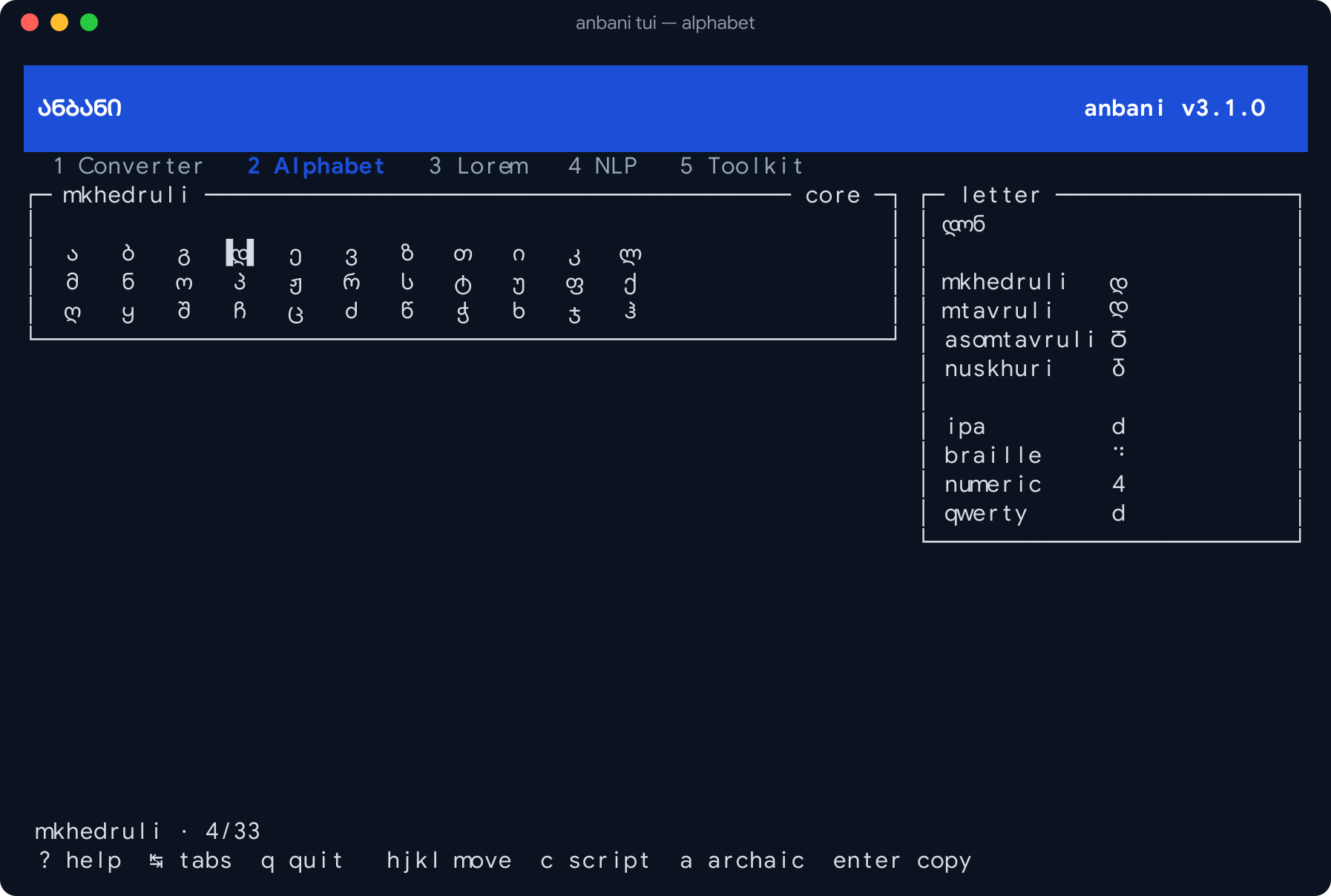Click the tabs switch hint with arrows icon
Screen dimensions: 1331x896
tap(191, 860)
